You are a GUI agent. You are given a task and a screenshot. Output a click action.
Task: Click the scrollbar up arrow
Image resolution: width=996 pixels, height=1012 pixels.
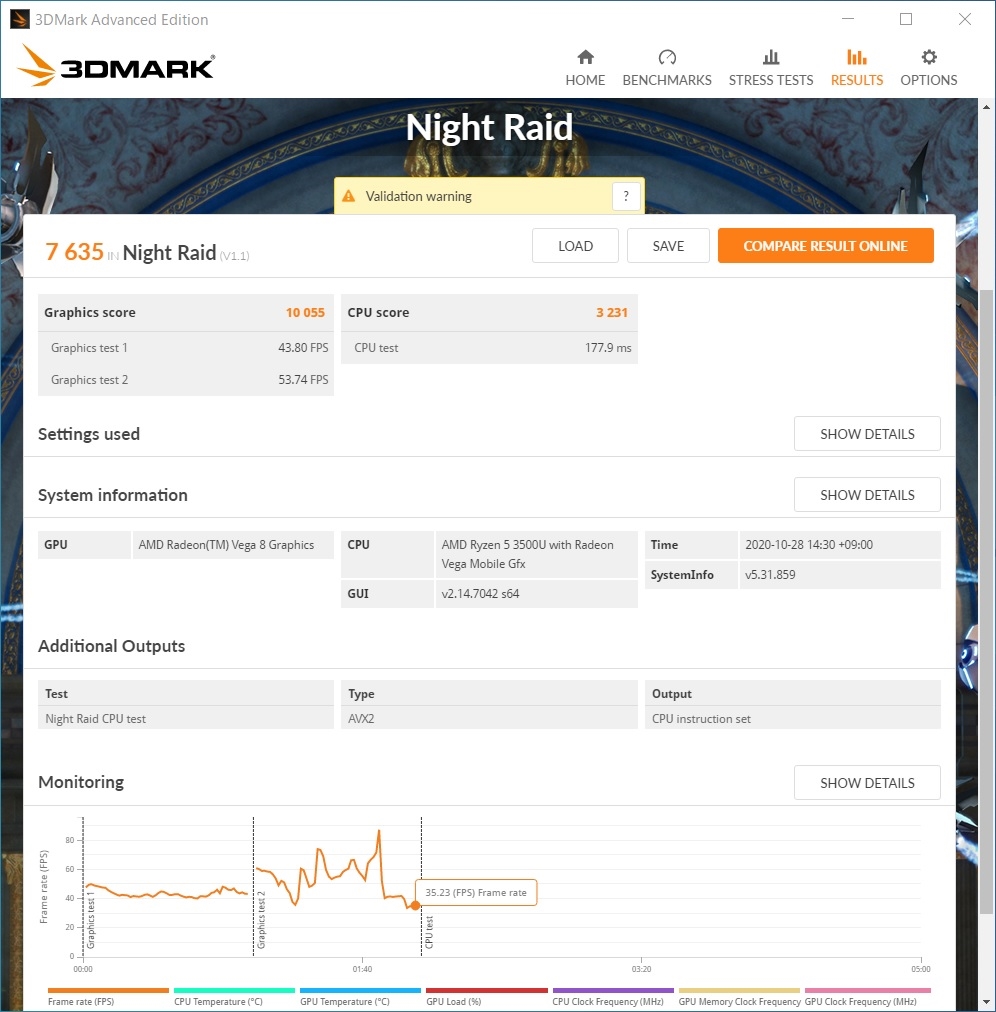(986, 107)
